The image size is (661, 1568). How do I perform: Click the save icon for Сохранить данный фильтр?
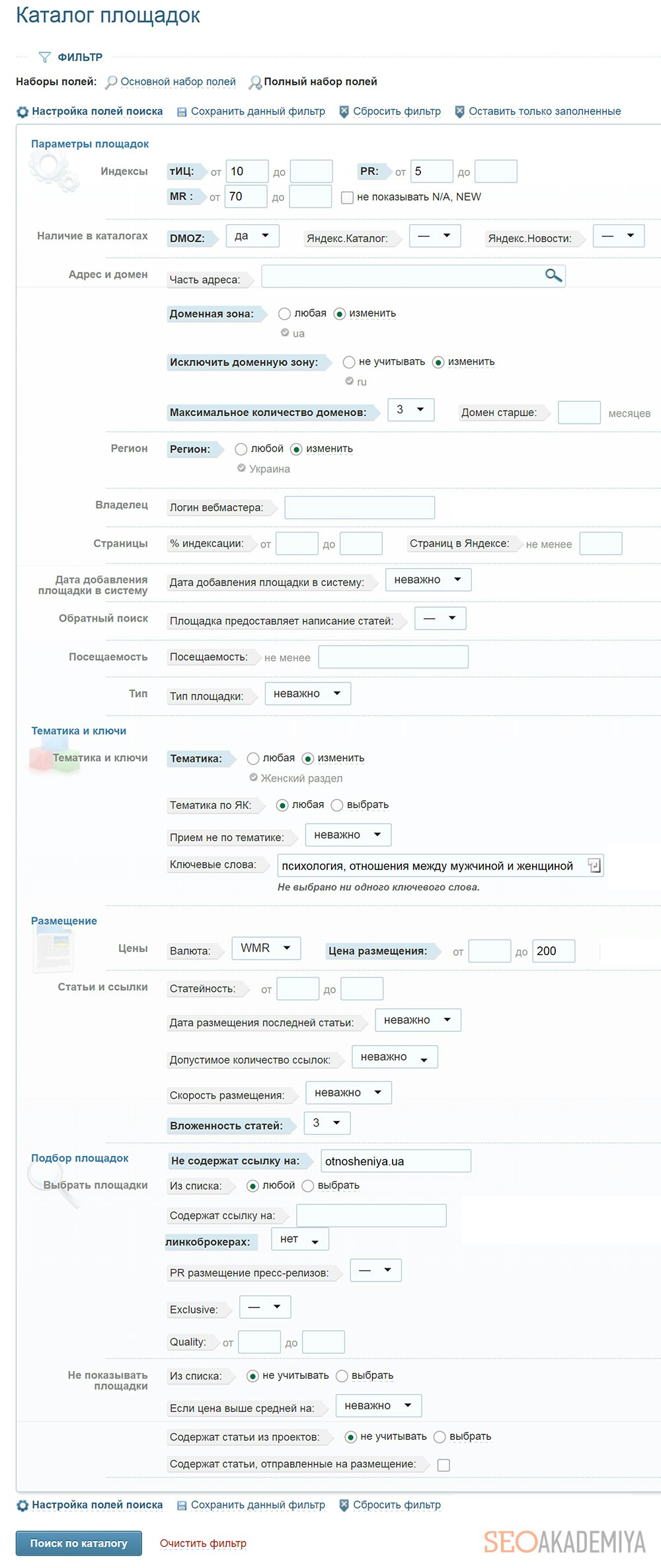coord(182,112)
